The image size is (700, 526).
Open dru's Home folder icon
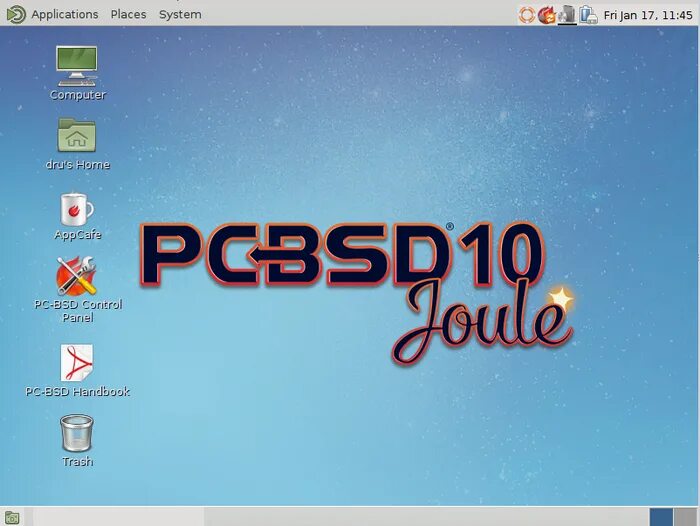pos(77,135)
